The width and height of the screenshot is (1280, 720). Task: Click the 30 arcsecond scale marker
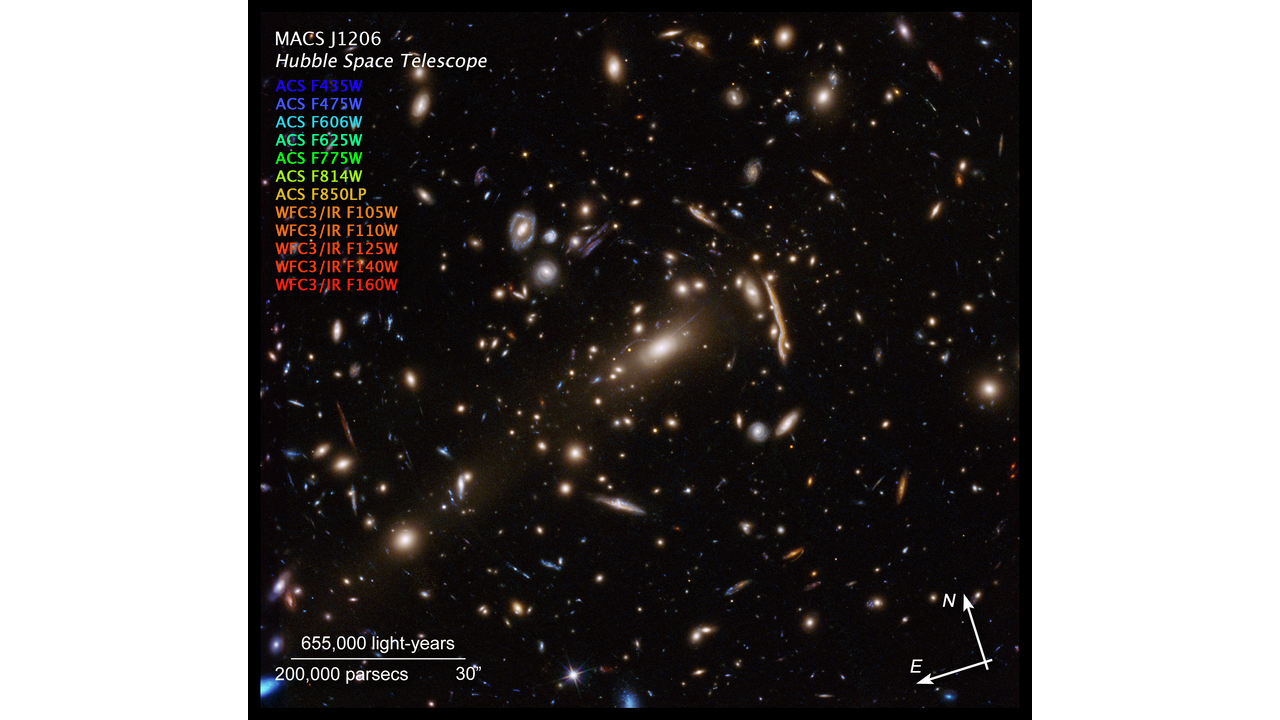pos(468,674)
